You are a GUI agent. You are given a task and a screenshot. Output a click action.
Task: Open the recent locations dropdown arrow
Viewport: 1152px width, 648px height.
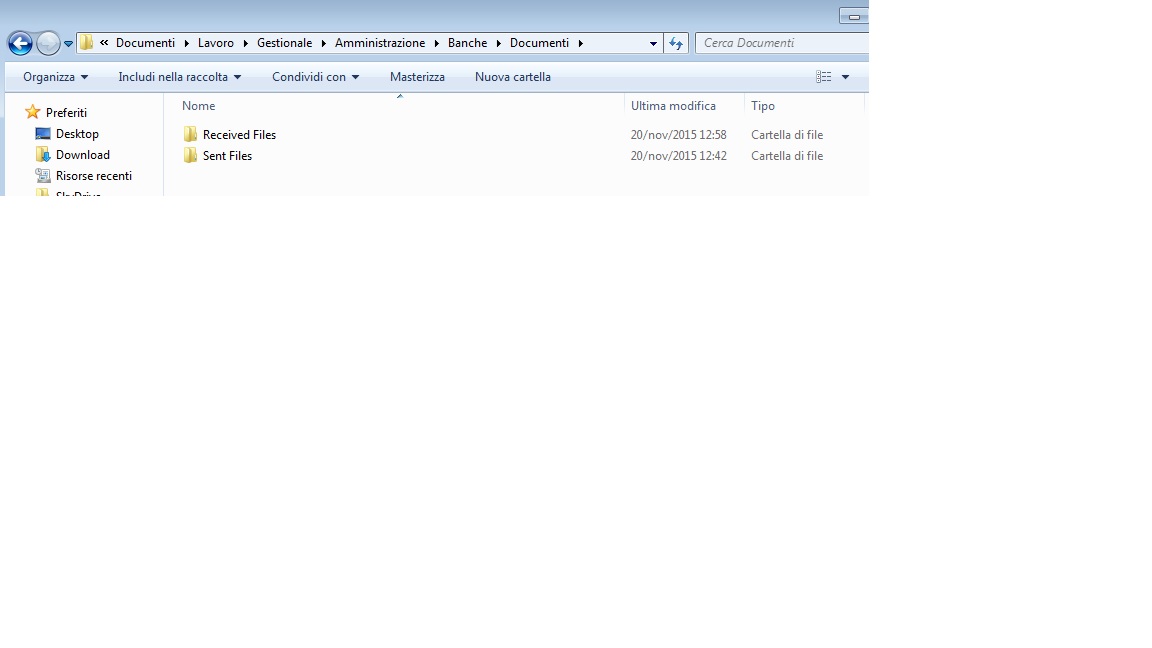[x=68, y=44]
